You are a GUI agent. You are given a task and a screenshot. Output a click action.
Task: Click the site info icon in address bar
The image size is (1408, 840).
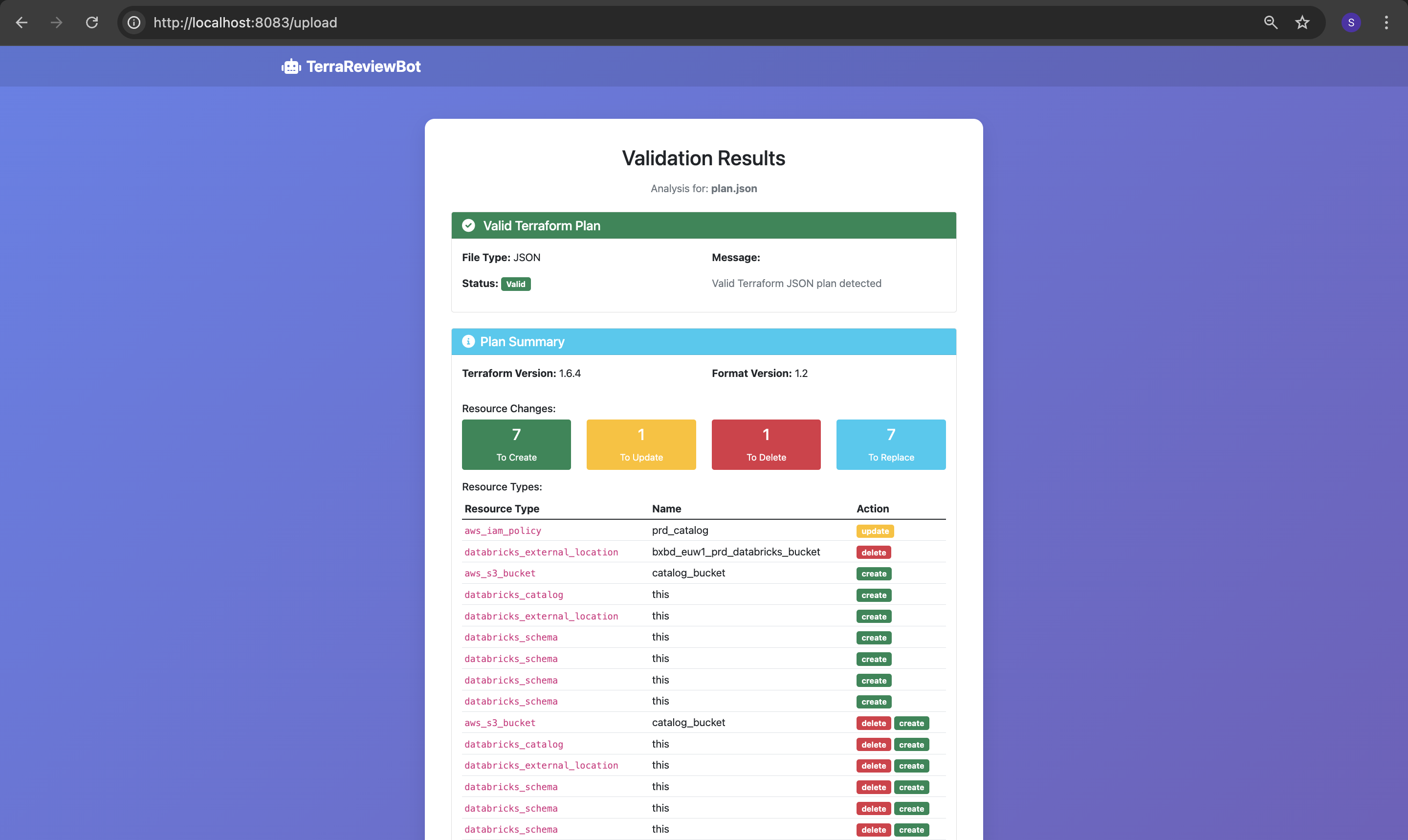[134, 22]
